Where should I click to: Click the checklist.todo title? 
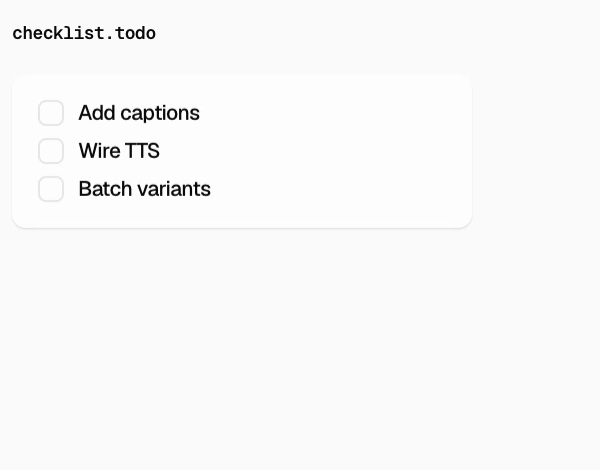(x=84, y=33)
